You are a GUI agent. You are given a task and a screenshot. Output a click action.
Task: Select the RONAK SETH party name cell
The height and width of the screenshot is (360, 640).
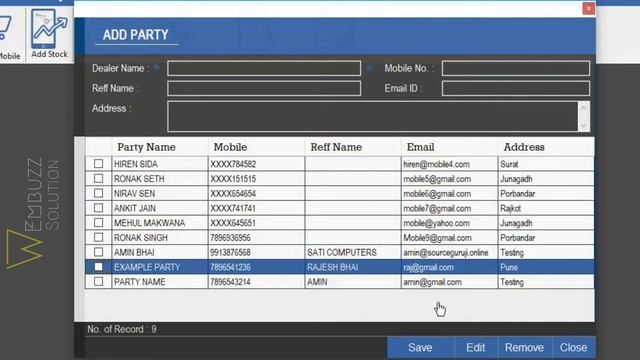point(160,179)
